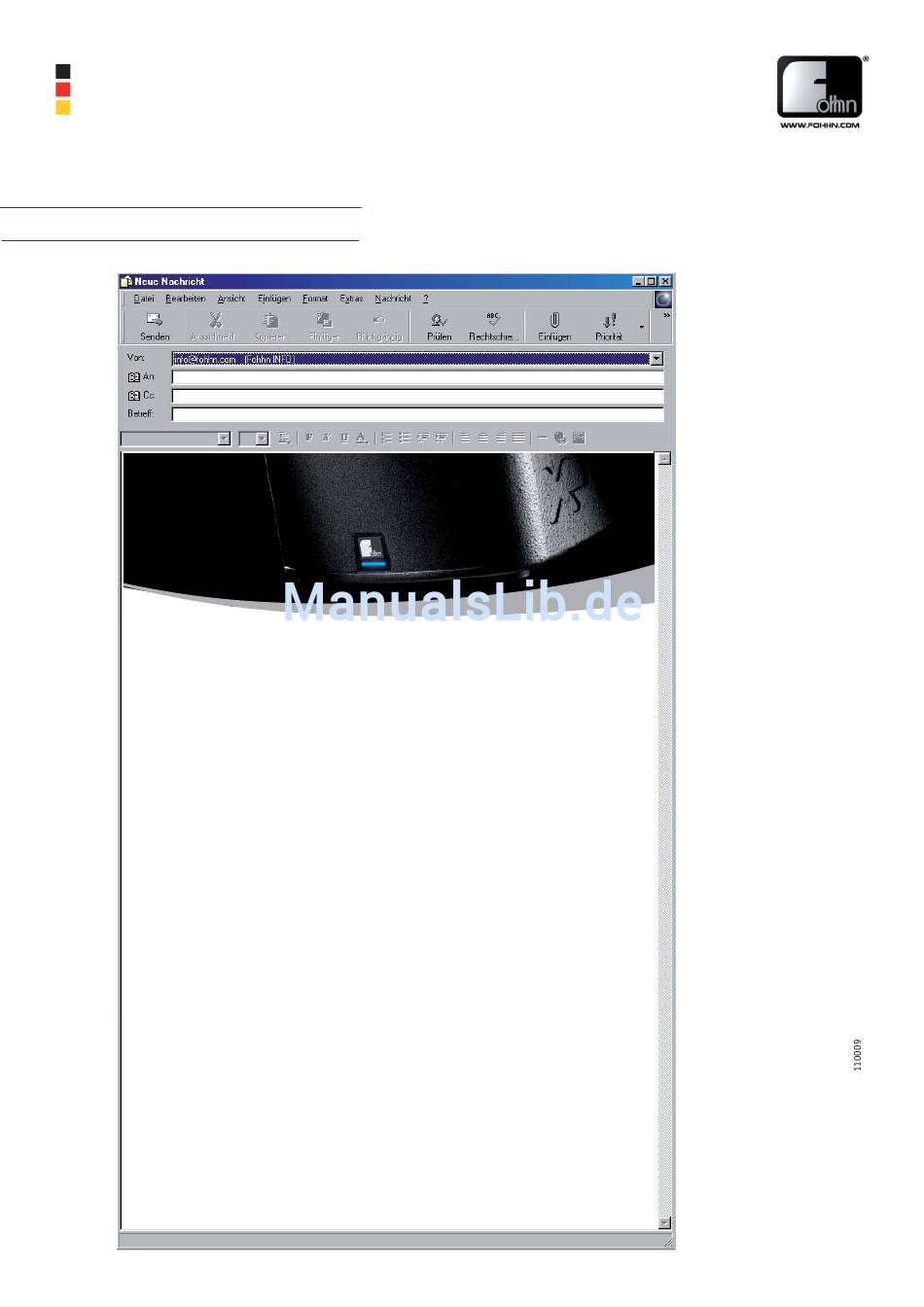The width and height of the screenshot is (924, 1307).
Task: Click the message header image
Action: (388, 533)
